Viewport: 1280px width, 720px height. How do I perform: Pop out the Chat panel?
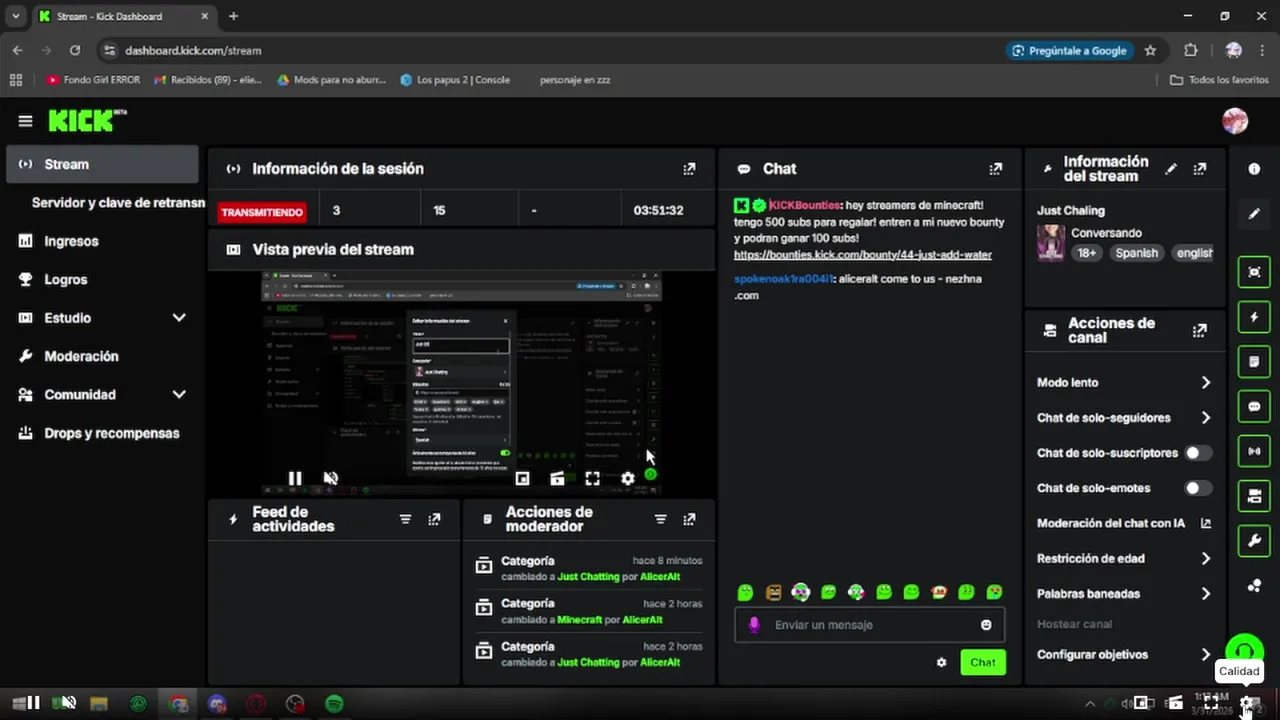coord(995,169)
